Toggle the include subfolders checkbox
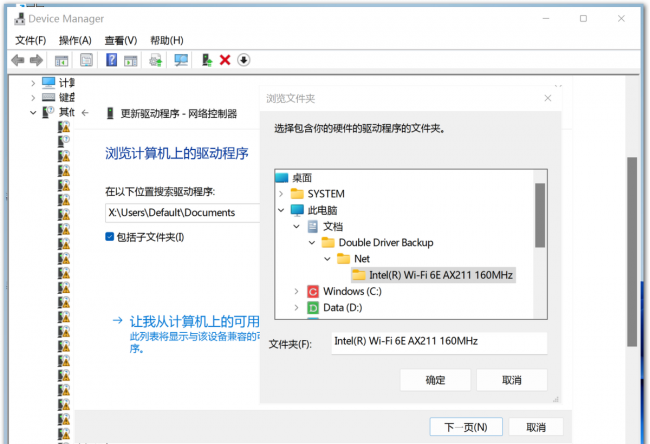The width and height of the screenshot is (650, 444). click(109, 237)
